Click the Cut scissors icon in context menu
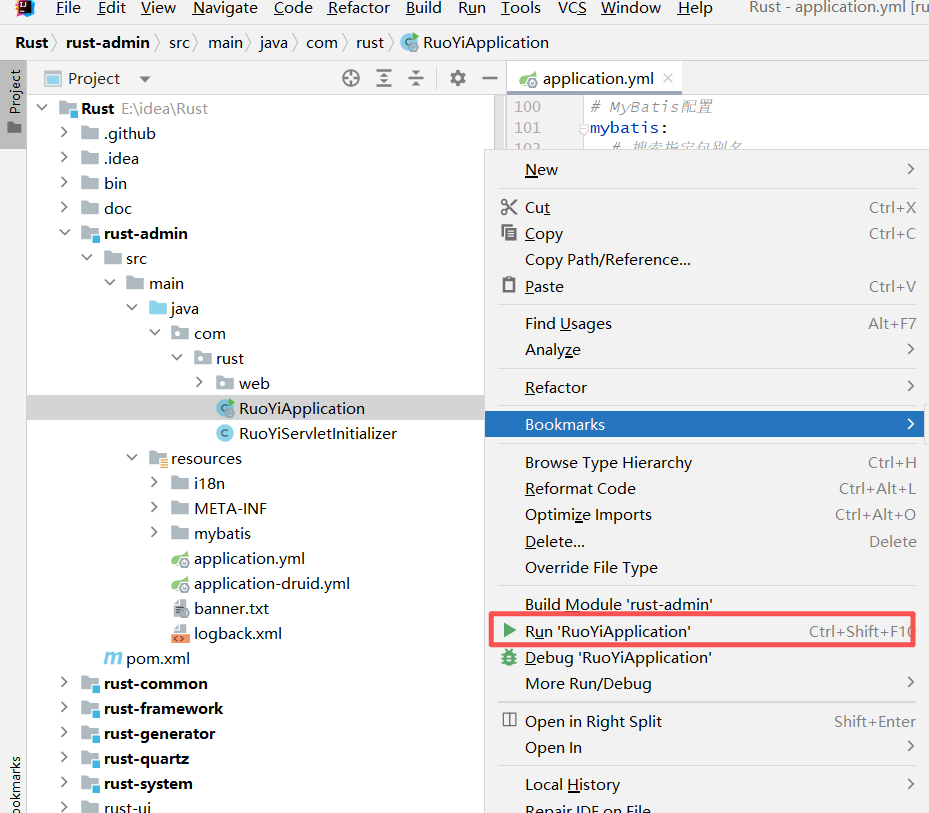 pos(509,207)
